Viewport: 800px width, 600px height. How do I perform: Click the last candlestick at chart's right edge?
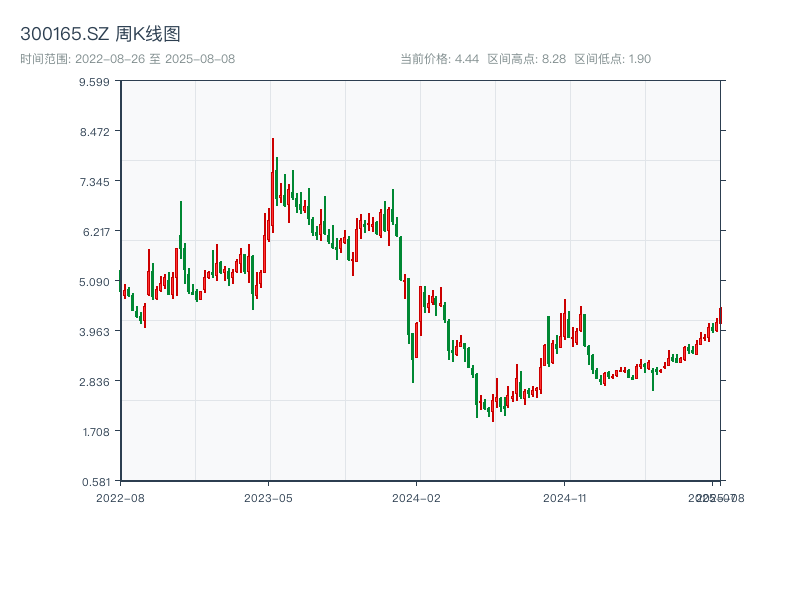tap(720, 316)
